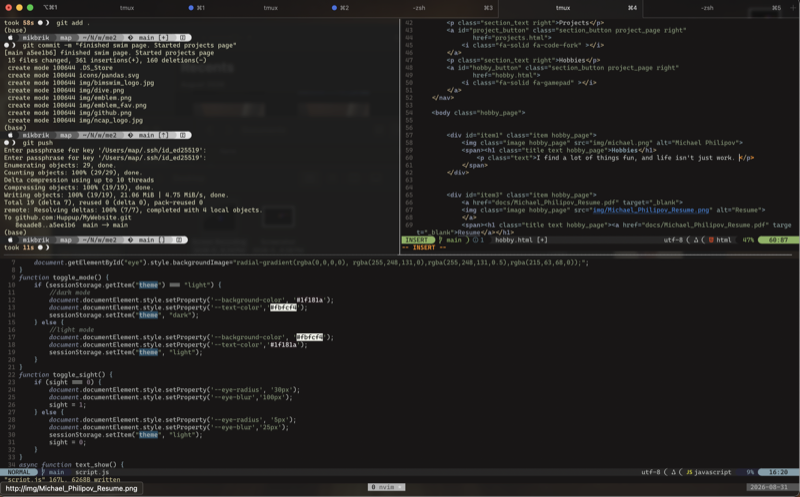Click the OS icon after utf-8 in script.js statusline

tap(673, 472)
